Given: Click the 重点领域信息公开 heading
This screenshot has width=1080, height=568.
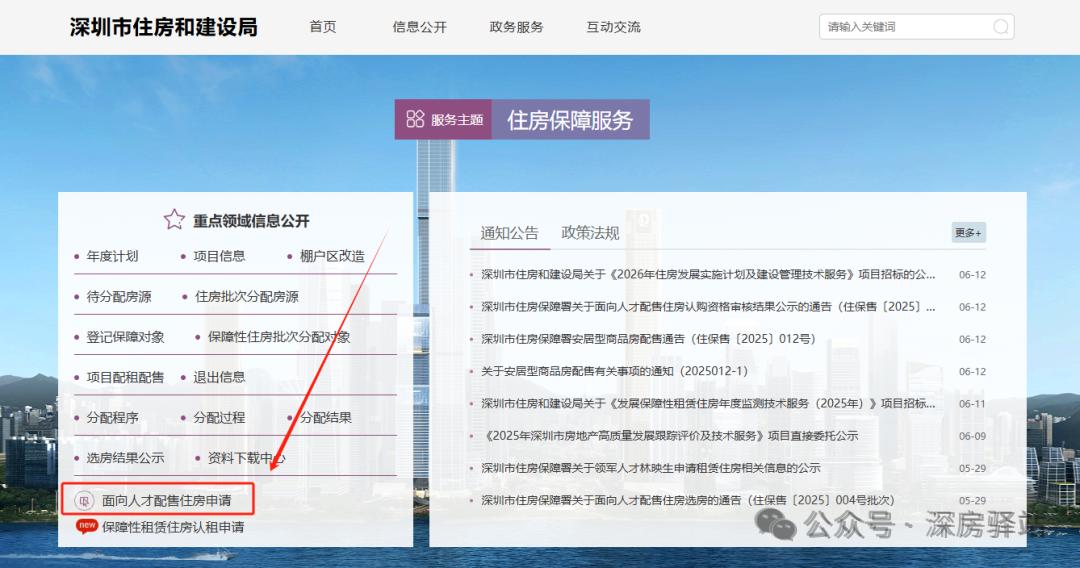Looking at the screenshot, I should click(251, 220).
